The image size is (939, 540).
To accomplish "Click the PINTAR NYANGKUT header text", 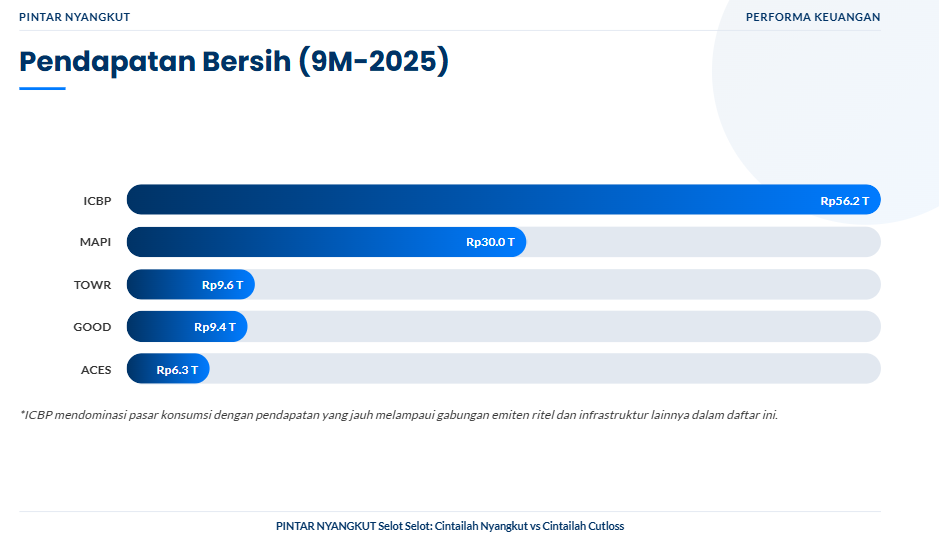I will point(74,17).
